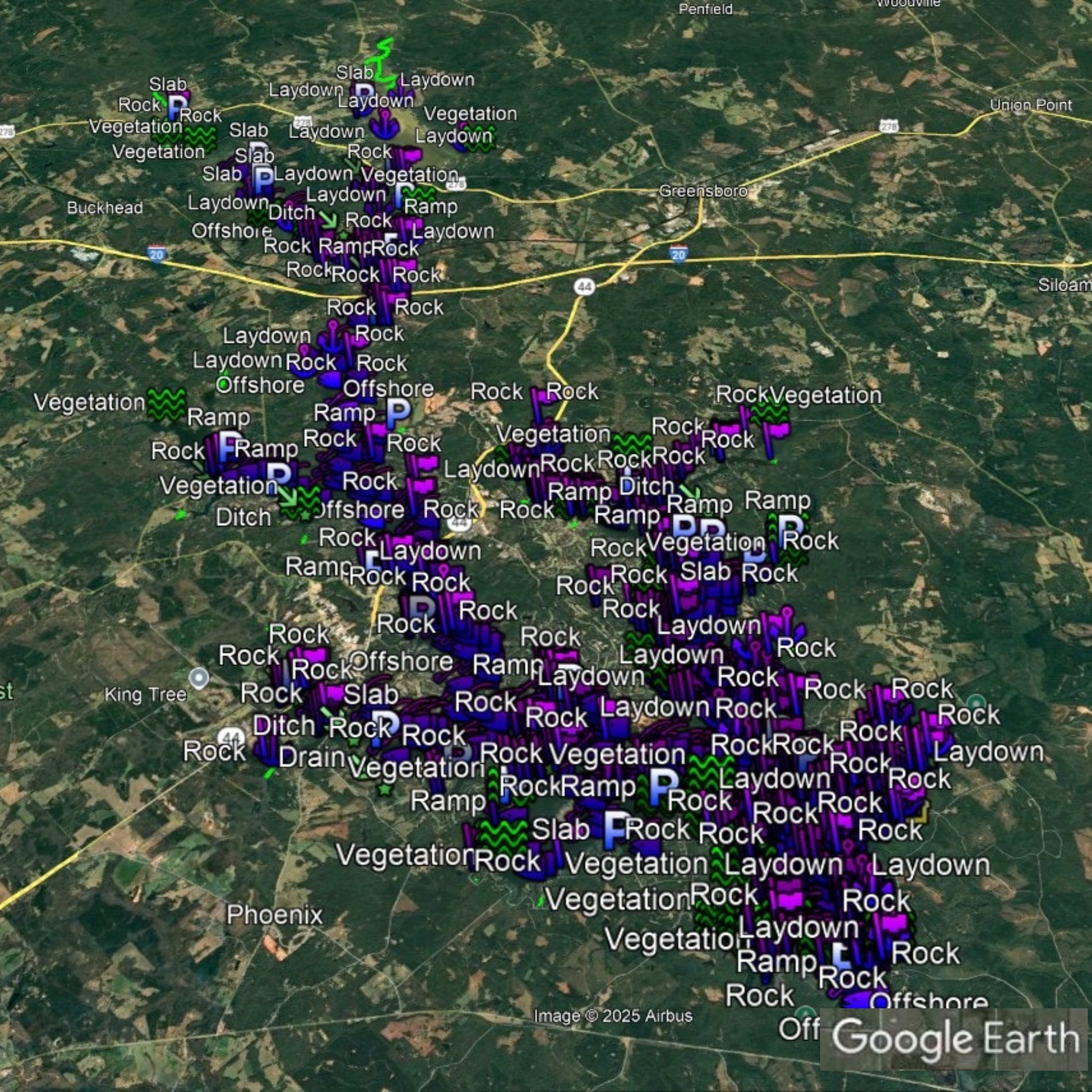
Task: Click the Google Earth logo
Action: [x=955, y=1038]
